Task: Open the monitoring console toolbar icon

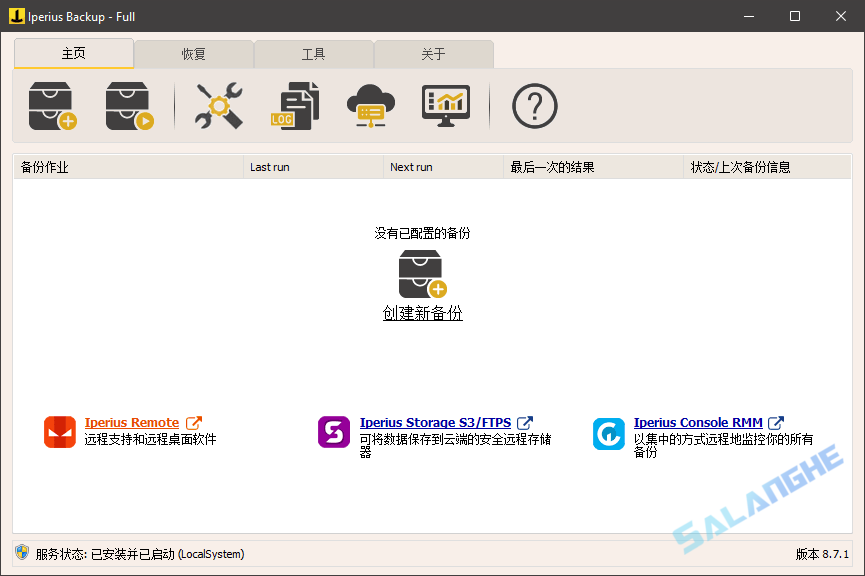Action: click(x=444, y=105)
